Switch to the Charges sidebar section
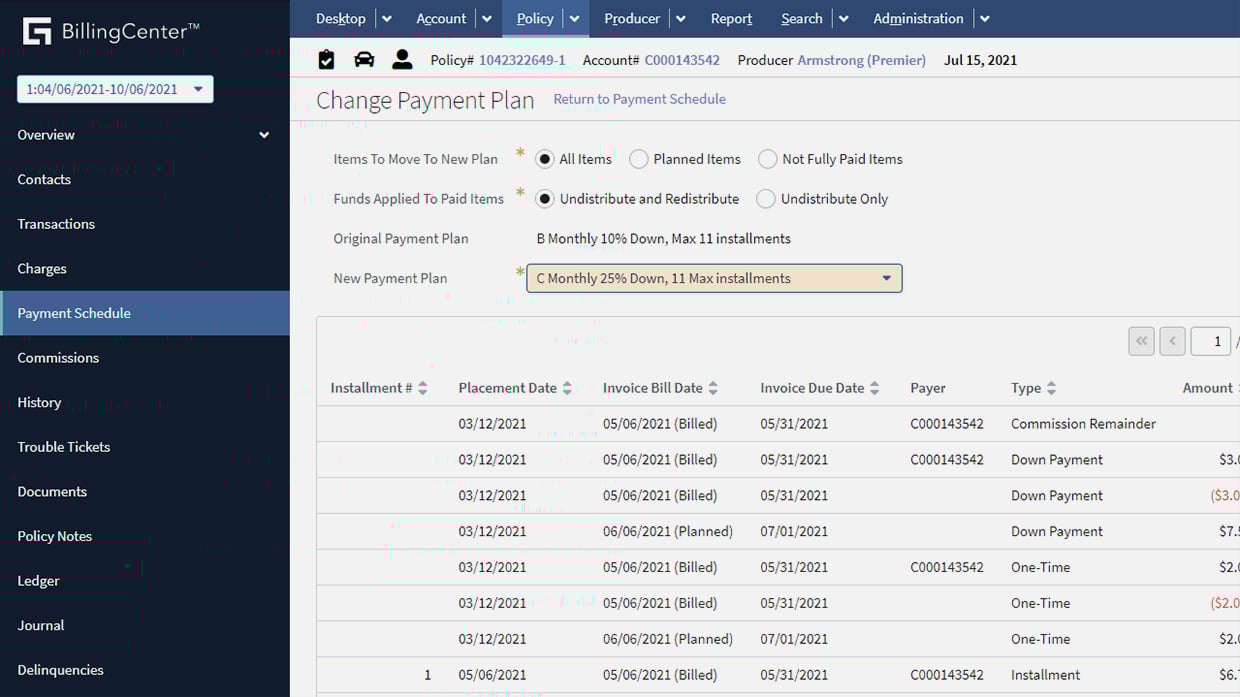This screenshot has height=697, width=1240. 42,268
